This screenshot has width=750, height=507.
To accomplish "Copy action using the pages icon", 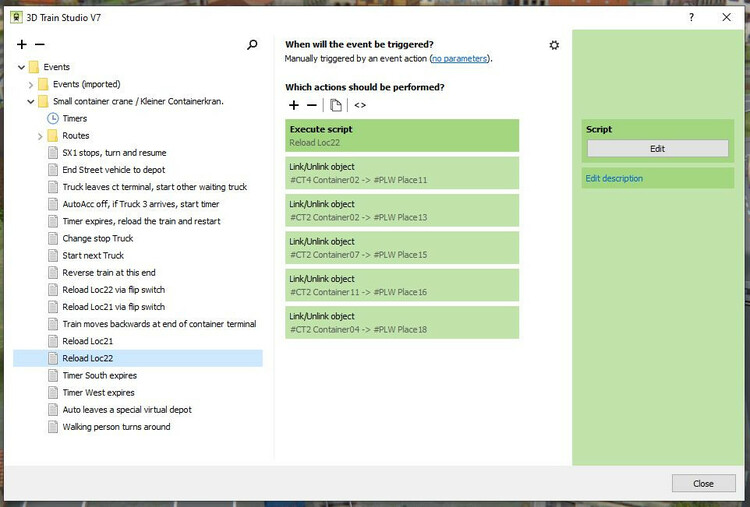I will pos(336,105).
